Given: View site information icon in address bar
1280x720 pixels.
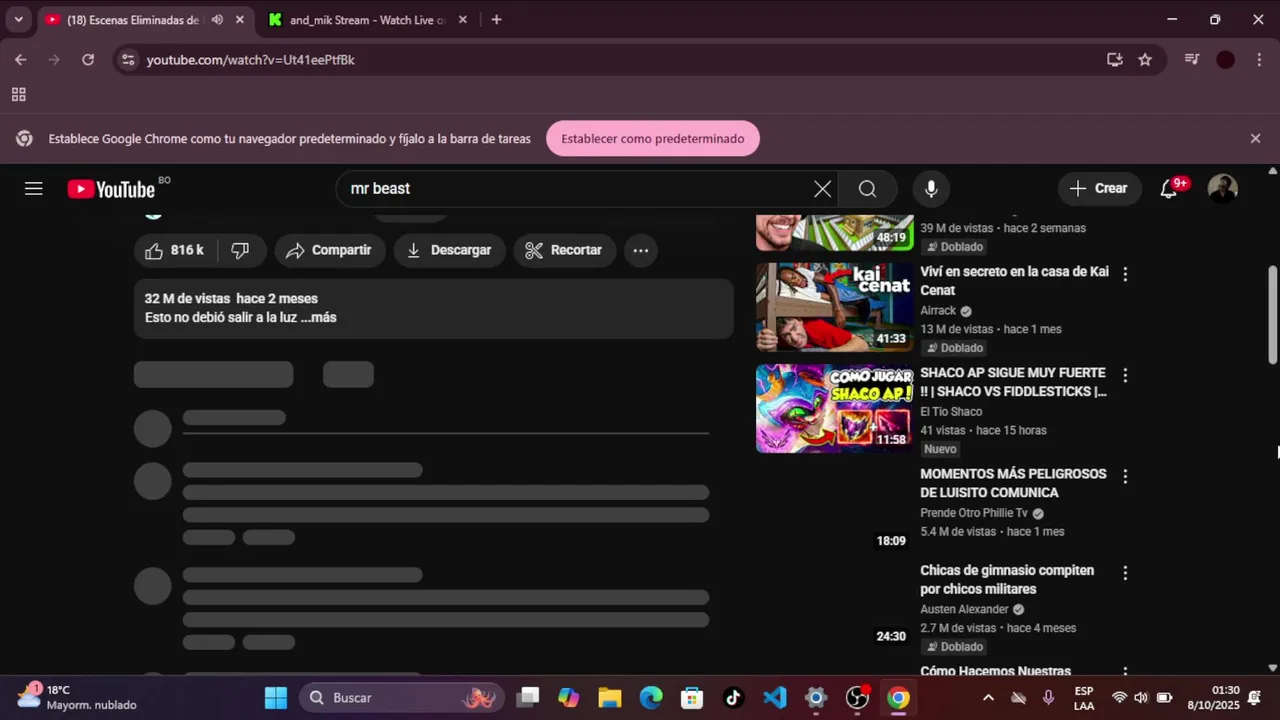Looking at the screenshot, I should pos(127,60).
